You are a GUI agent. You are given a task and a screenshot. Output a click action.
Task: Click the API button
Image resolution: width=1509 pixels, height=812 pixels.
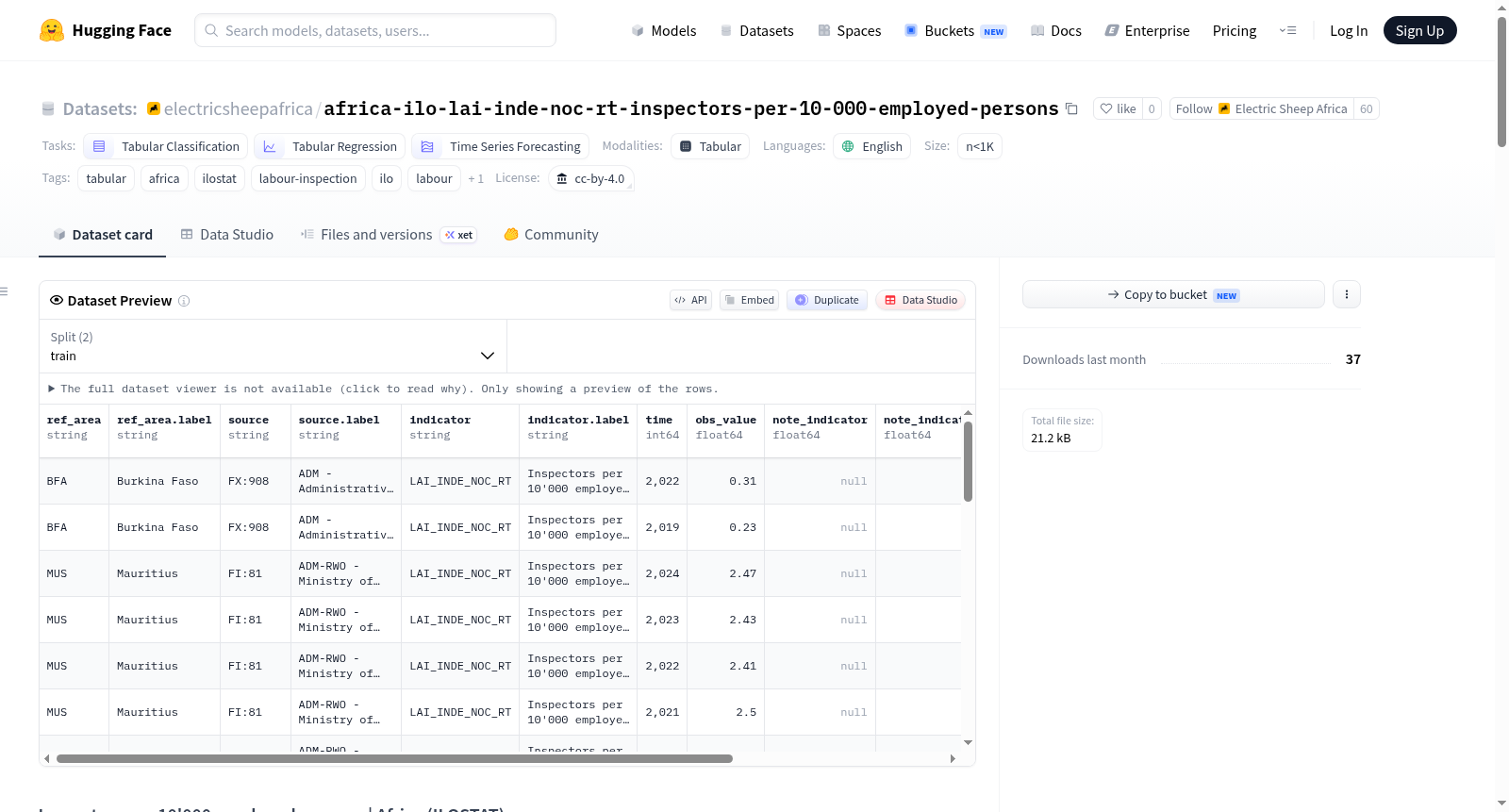(690, 300)
